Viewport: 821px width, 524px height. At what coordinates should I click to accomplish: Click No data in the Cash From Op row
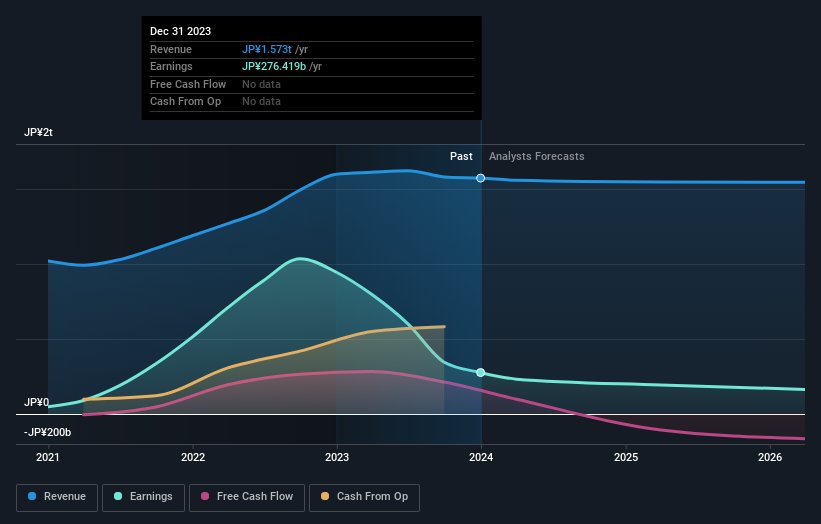tap(261, 102)
